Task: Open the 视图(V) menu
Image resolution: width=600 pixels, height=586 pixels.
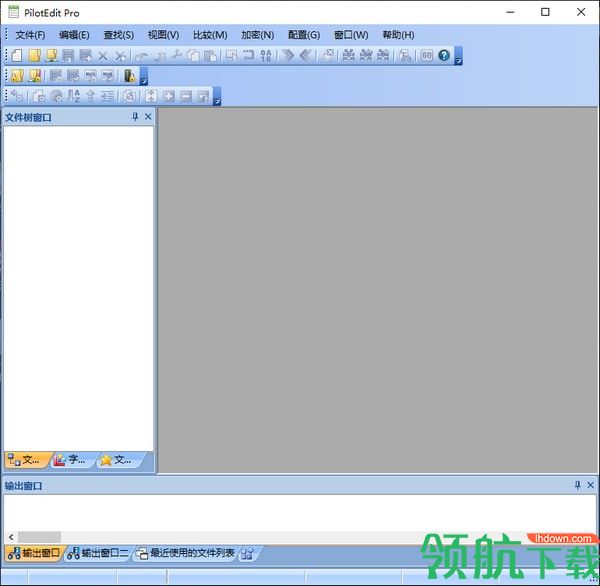Action: pos(163,35)
